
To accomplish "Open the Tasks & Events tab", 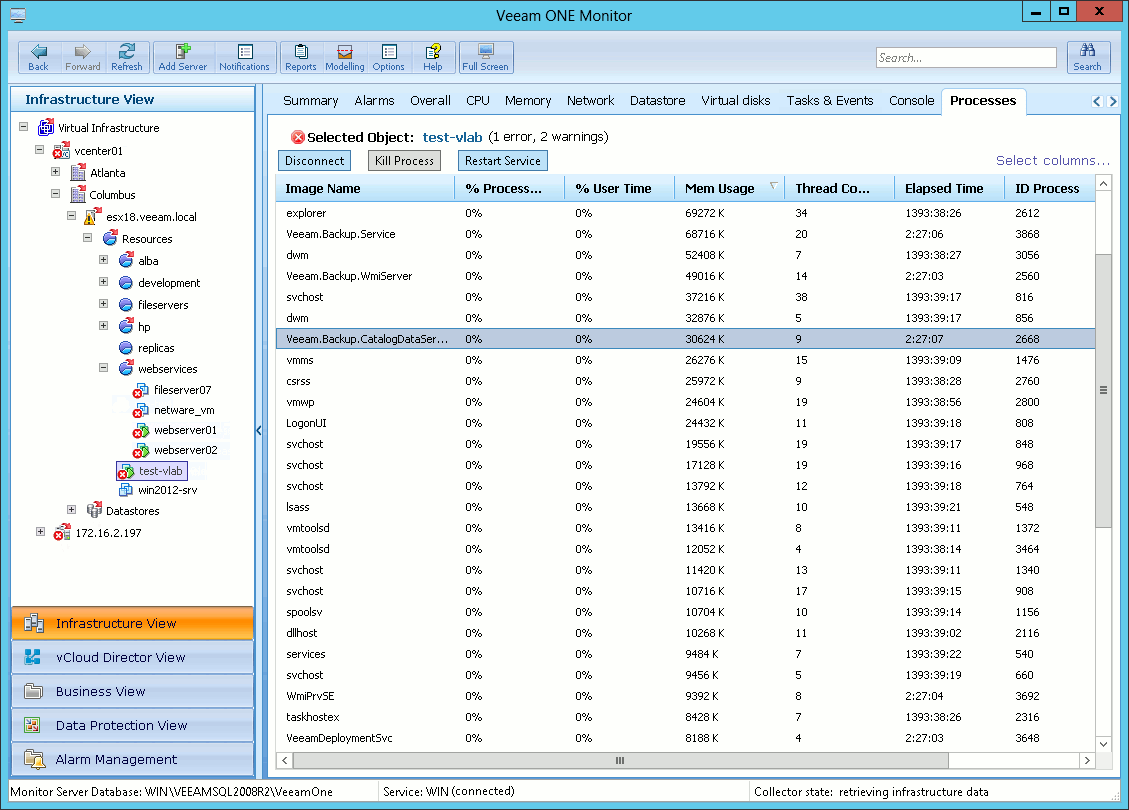I will 829,101.
